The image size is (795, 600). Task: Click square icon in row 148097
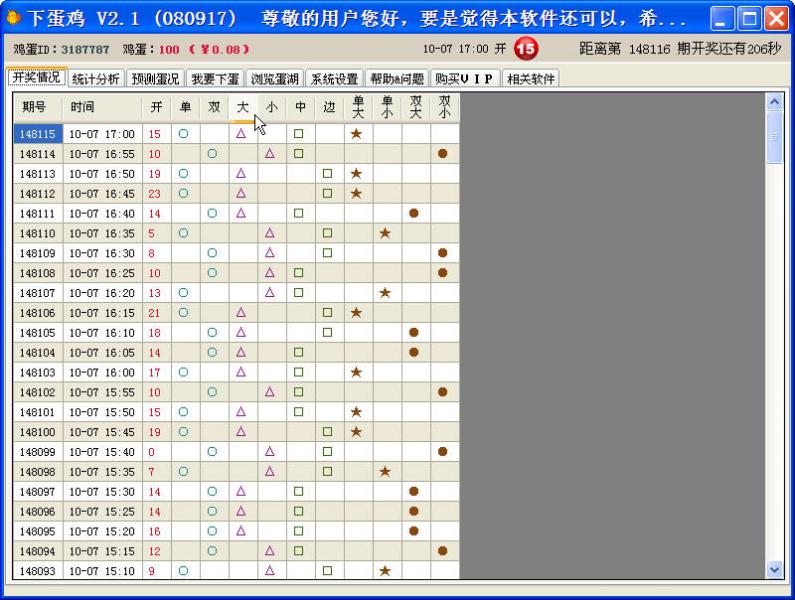click(299, 491)
